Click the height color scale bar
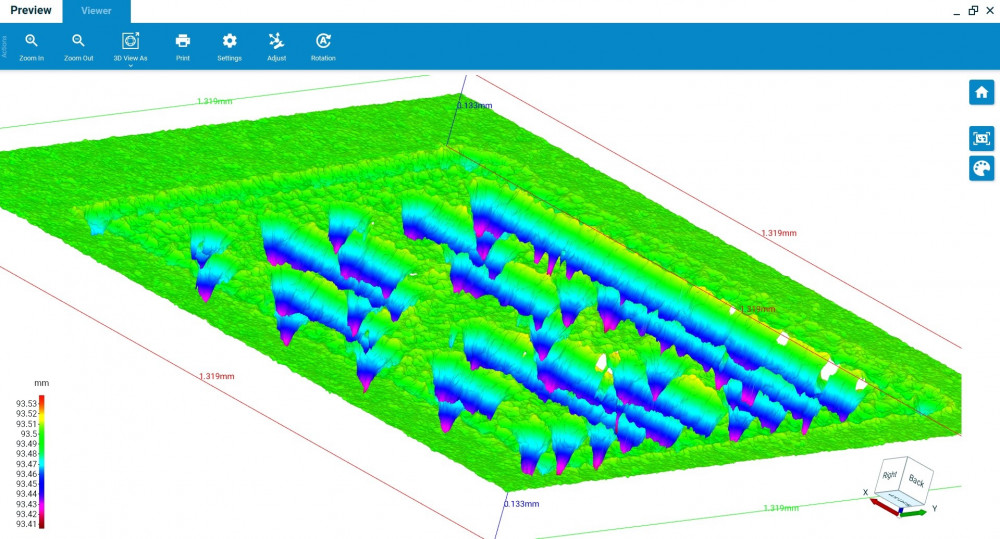Screen dimensions: 1000x539 (41, 462)
